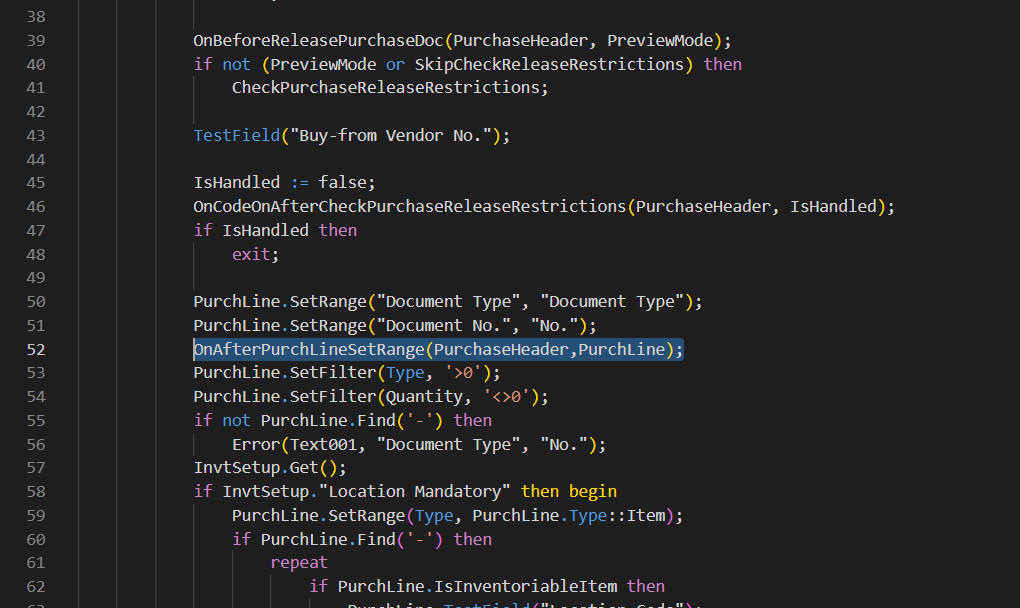Select OnBeforeReleasePurchaseDoc on line 39

[x=312, y=40]
